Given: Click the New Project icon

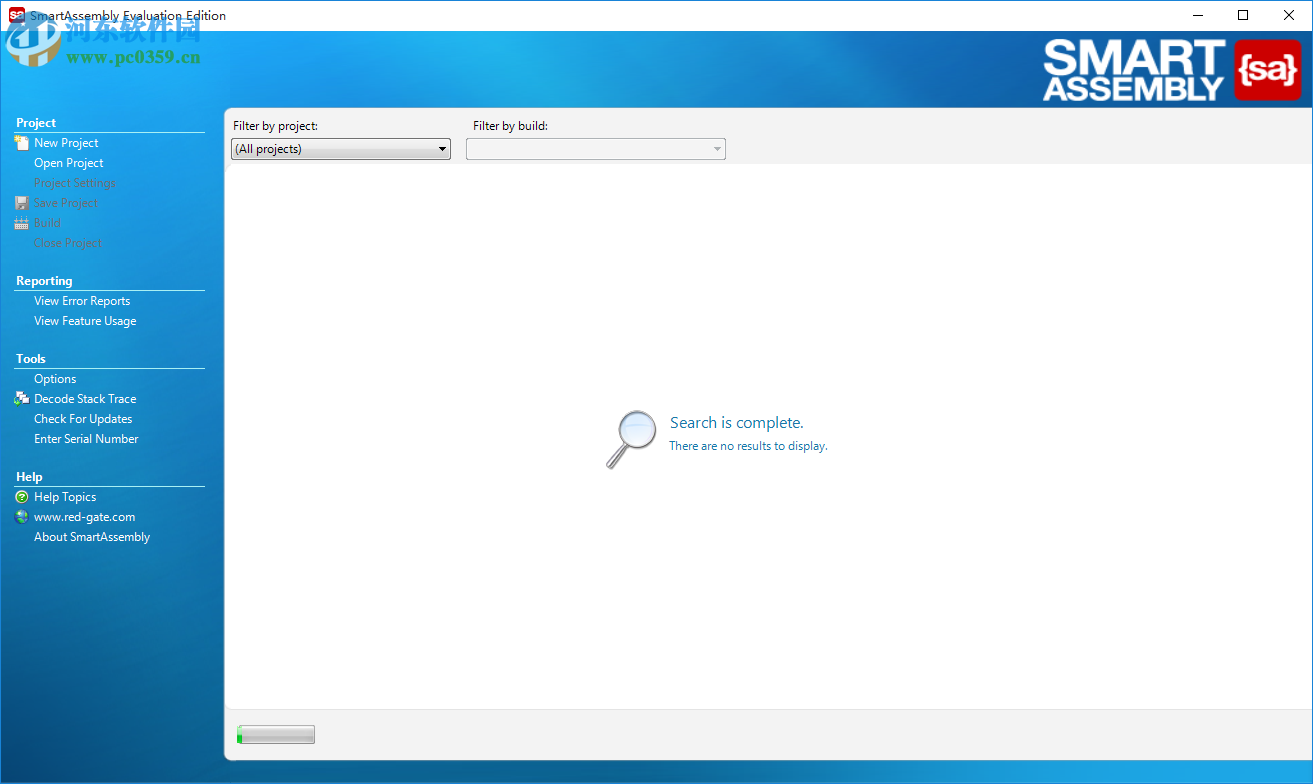Looking at the screenshot, I should (23, 142).
